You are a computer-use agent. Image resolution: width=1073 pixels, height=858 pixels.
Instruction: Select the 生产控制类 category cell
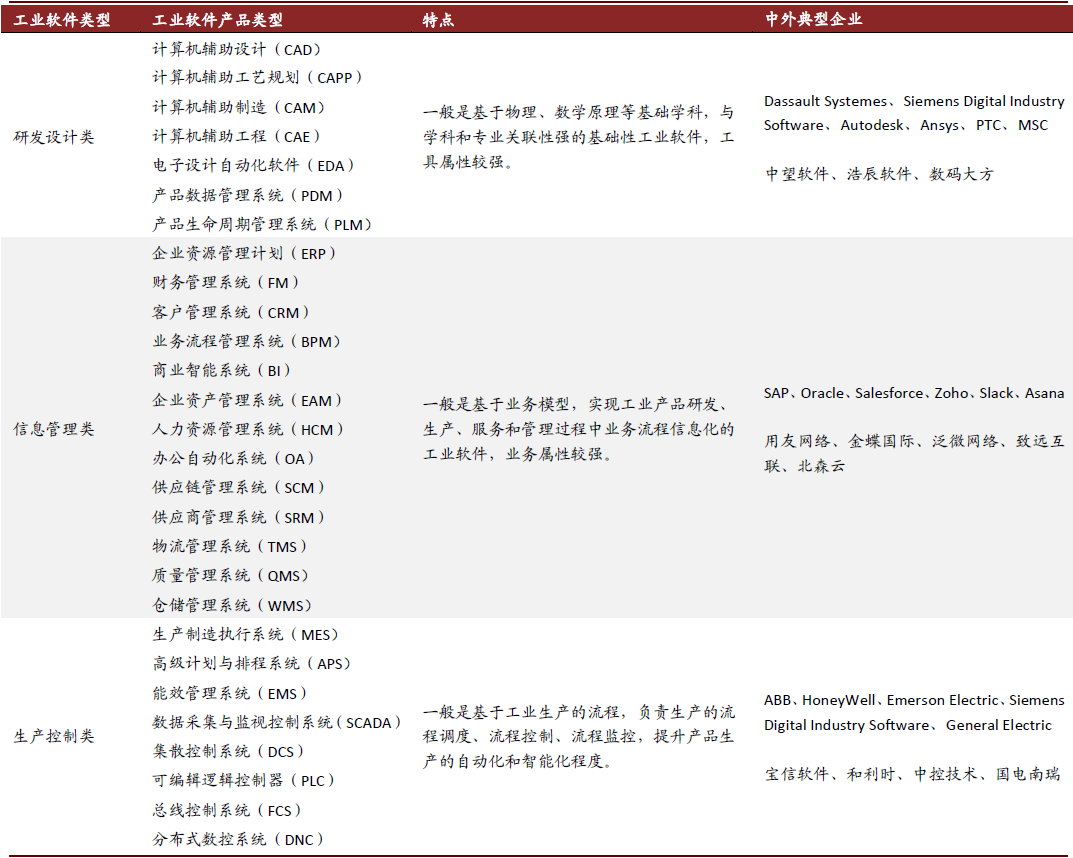pos(53,736)
